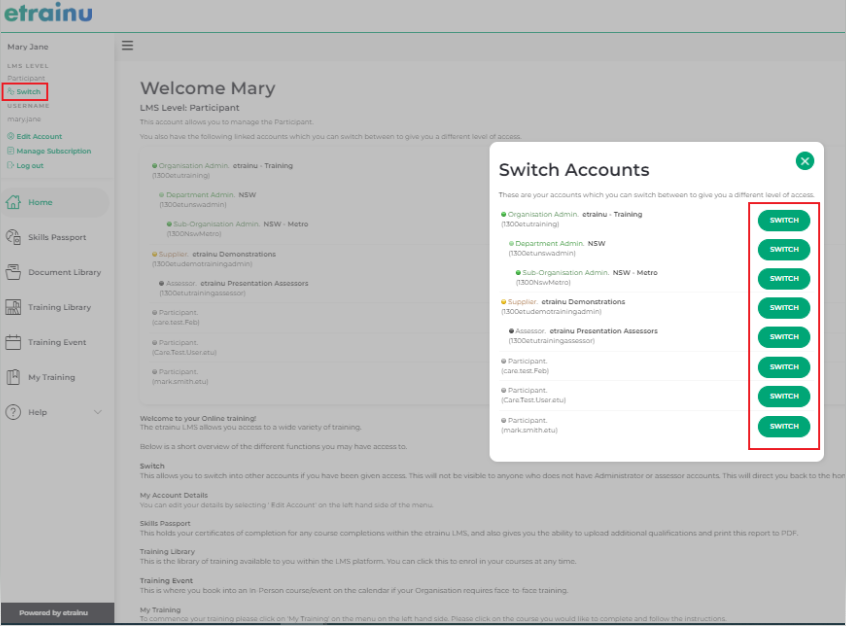
Task: Click Organisation Admin in background welcome list
Action: pos(194,166)
